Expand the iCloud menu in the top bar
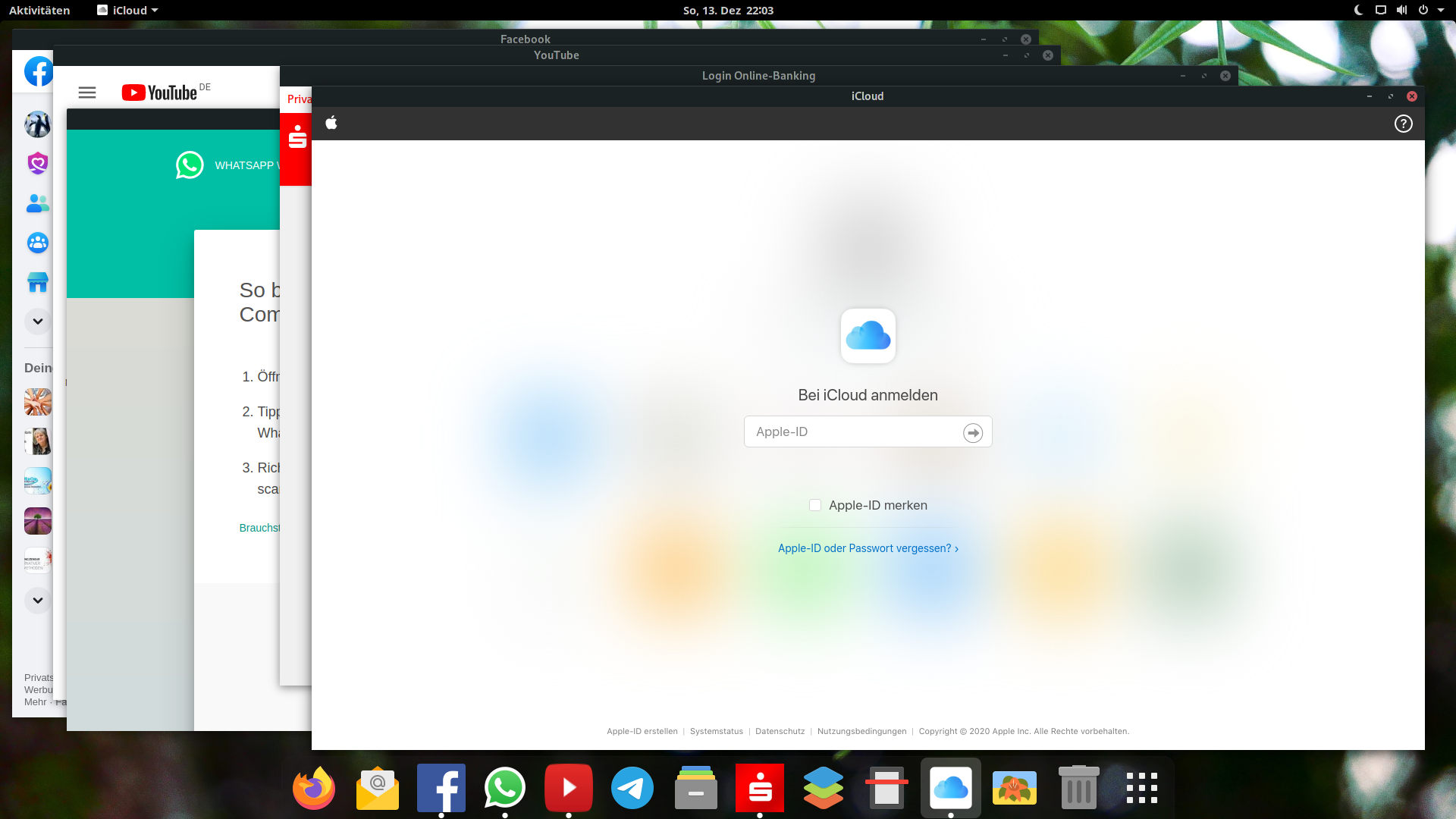This screenshot has width=1456, height=819. [126, 10]
